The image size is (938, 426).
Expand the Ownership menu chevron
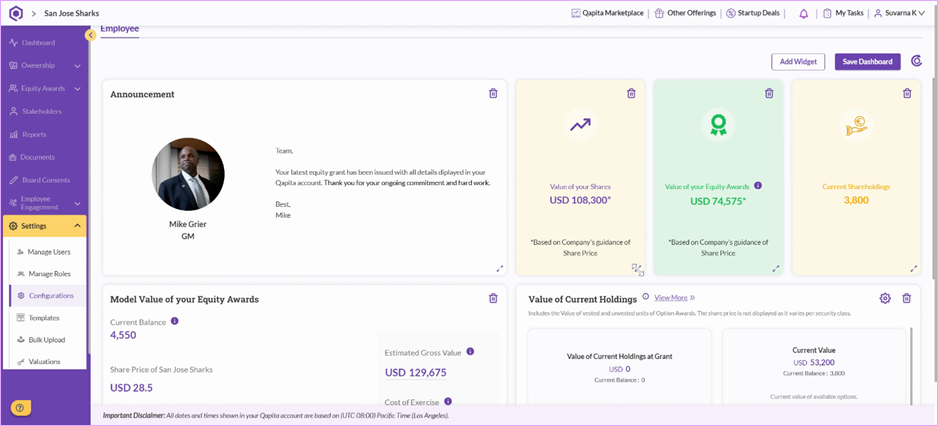77,66
